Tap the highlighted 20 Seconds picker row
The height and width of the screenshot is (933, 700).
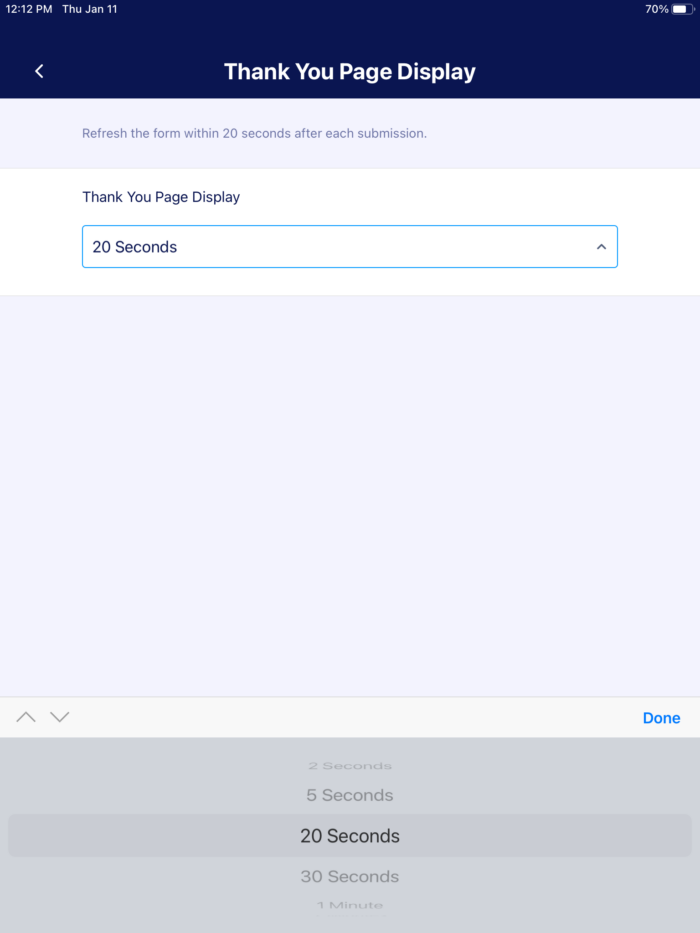click(350, 836)
